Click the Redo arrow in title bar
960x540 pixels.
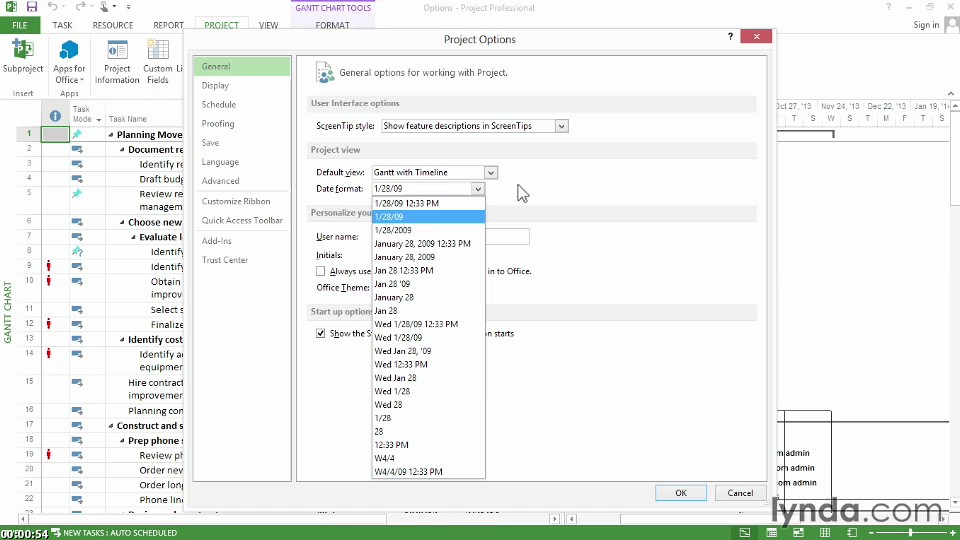coord(80,7)
